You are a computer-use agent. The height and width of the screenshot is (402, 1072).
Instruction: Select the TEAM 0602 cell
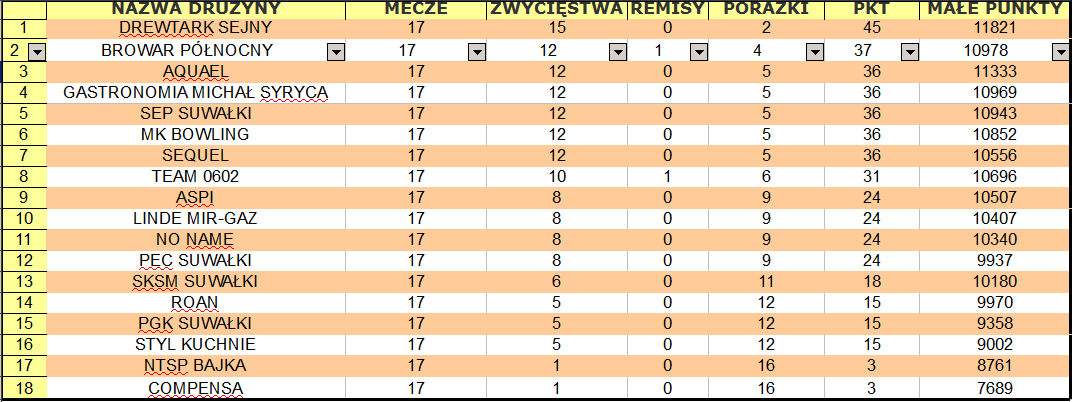coord(196,176)
